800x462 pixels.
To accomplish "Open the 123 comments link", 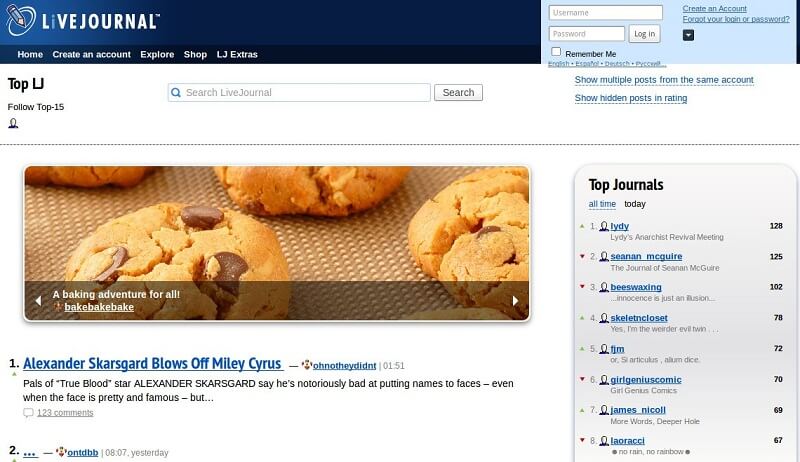I will 65,413.
